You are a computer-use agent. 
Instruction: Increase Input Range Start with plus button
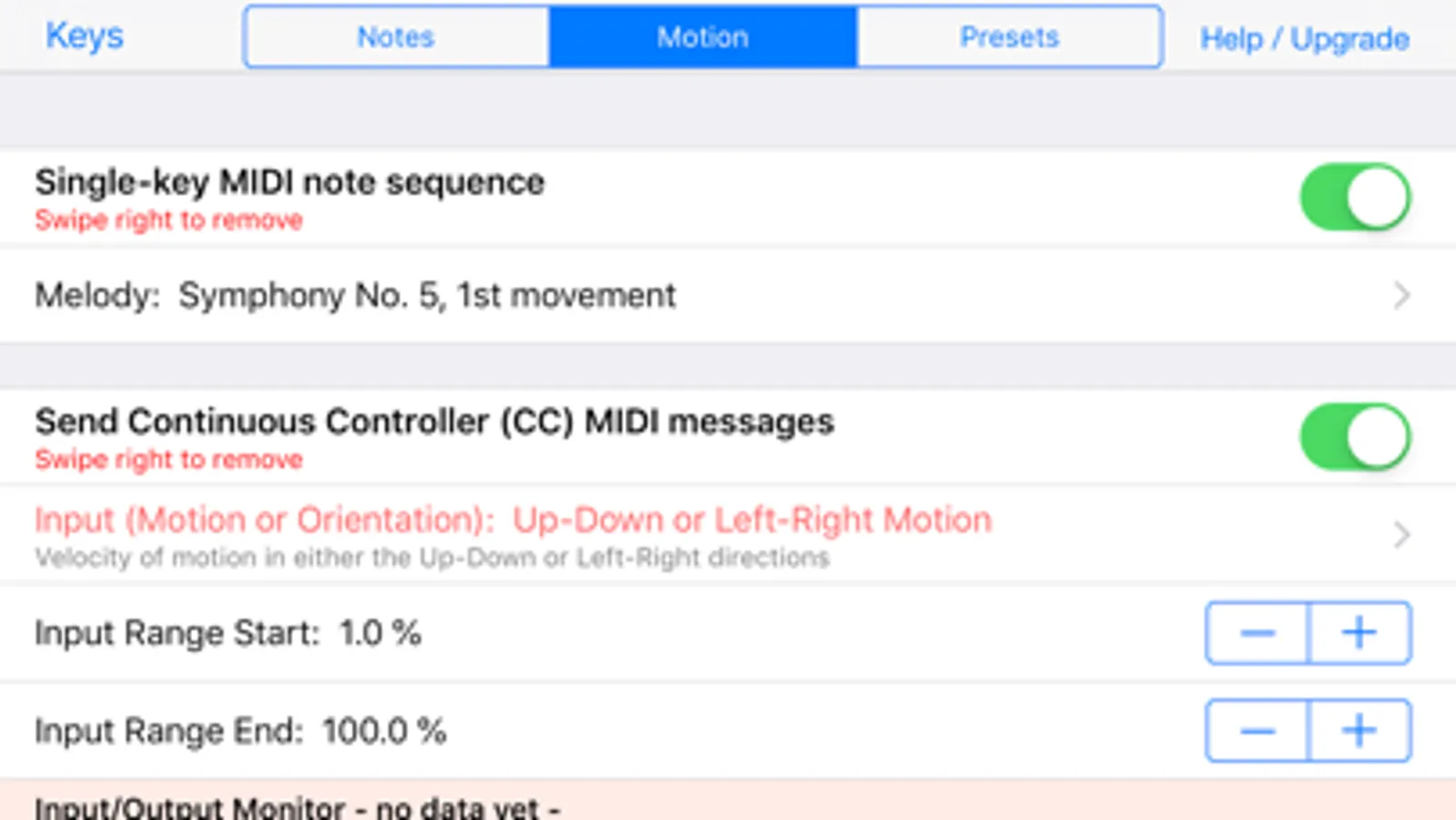click(1359, 633)
